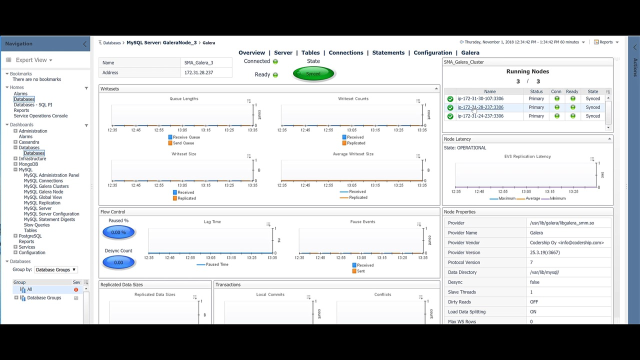The image size is (640, 360).
Task: Click the Ready green status indicator beside State
Action: [276, 75]
